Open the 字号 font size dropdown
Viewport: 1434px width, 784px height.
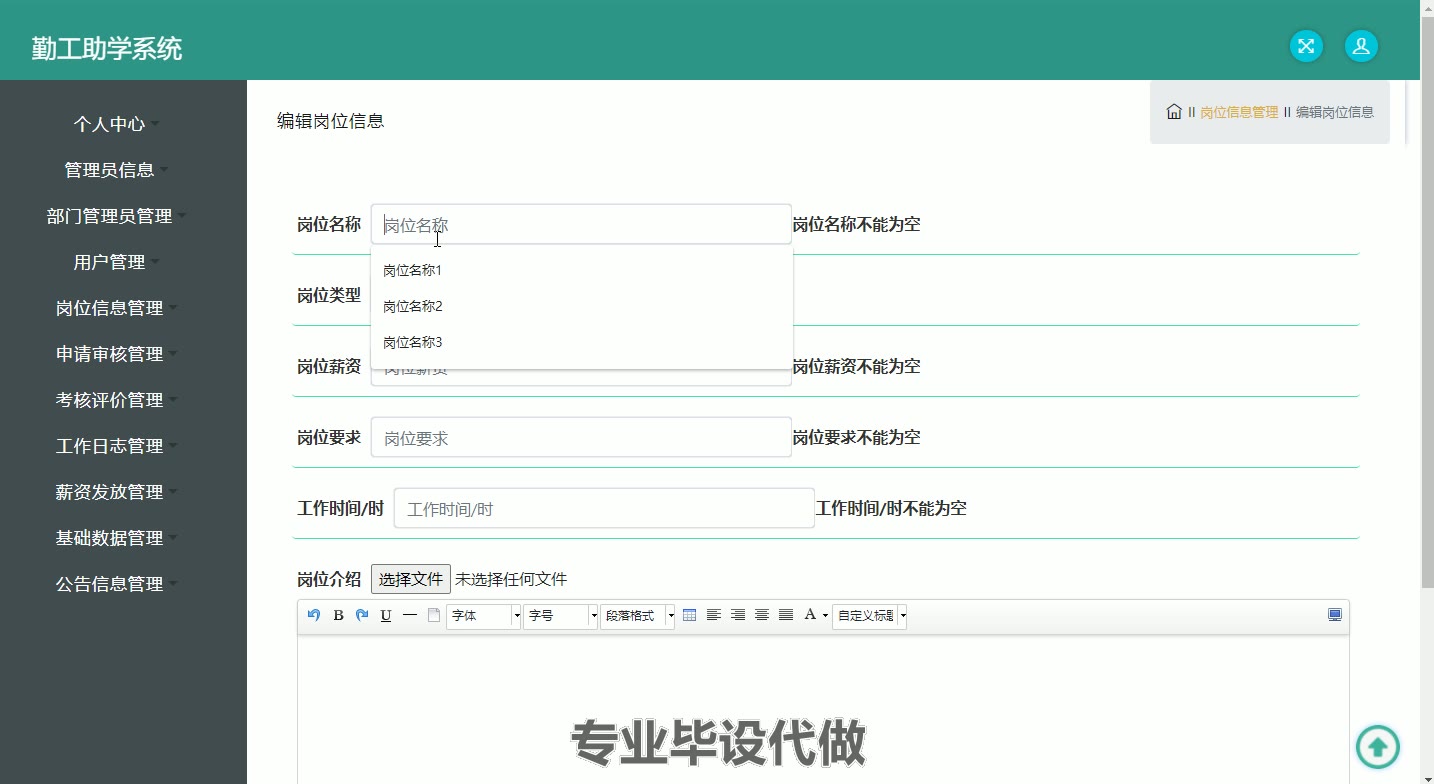(560, 616)
